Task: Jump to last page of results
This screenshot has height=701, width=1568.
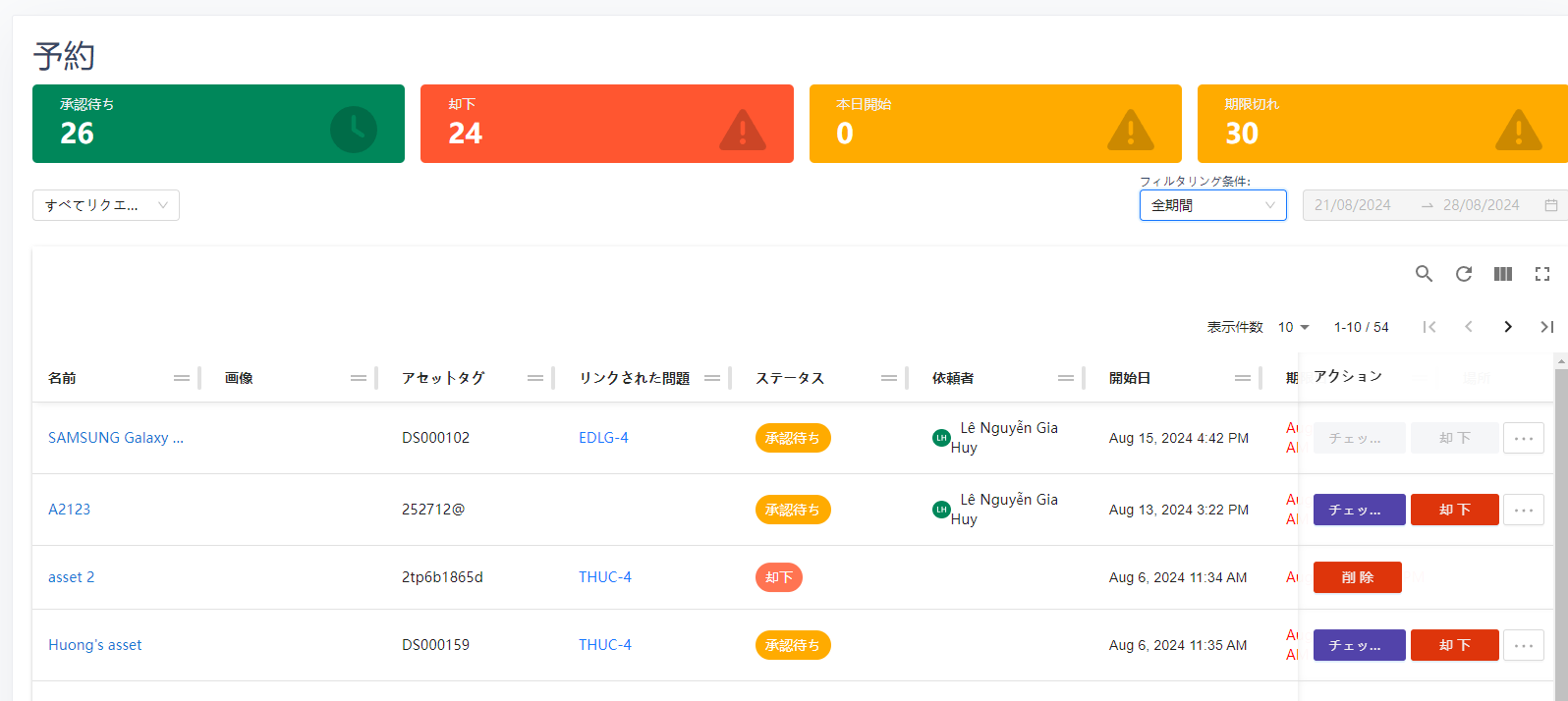Action: click(1546, 327)
